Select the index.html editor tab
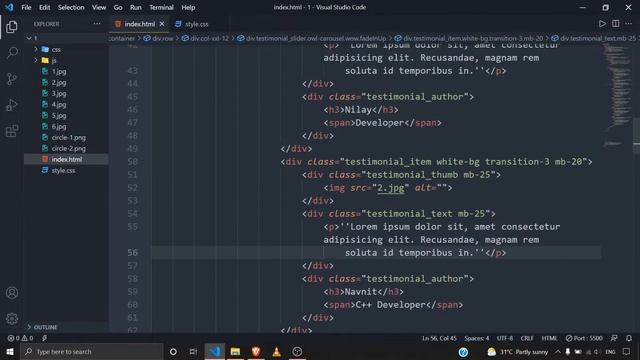 tap(140, 24)
